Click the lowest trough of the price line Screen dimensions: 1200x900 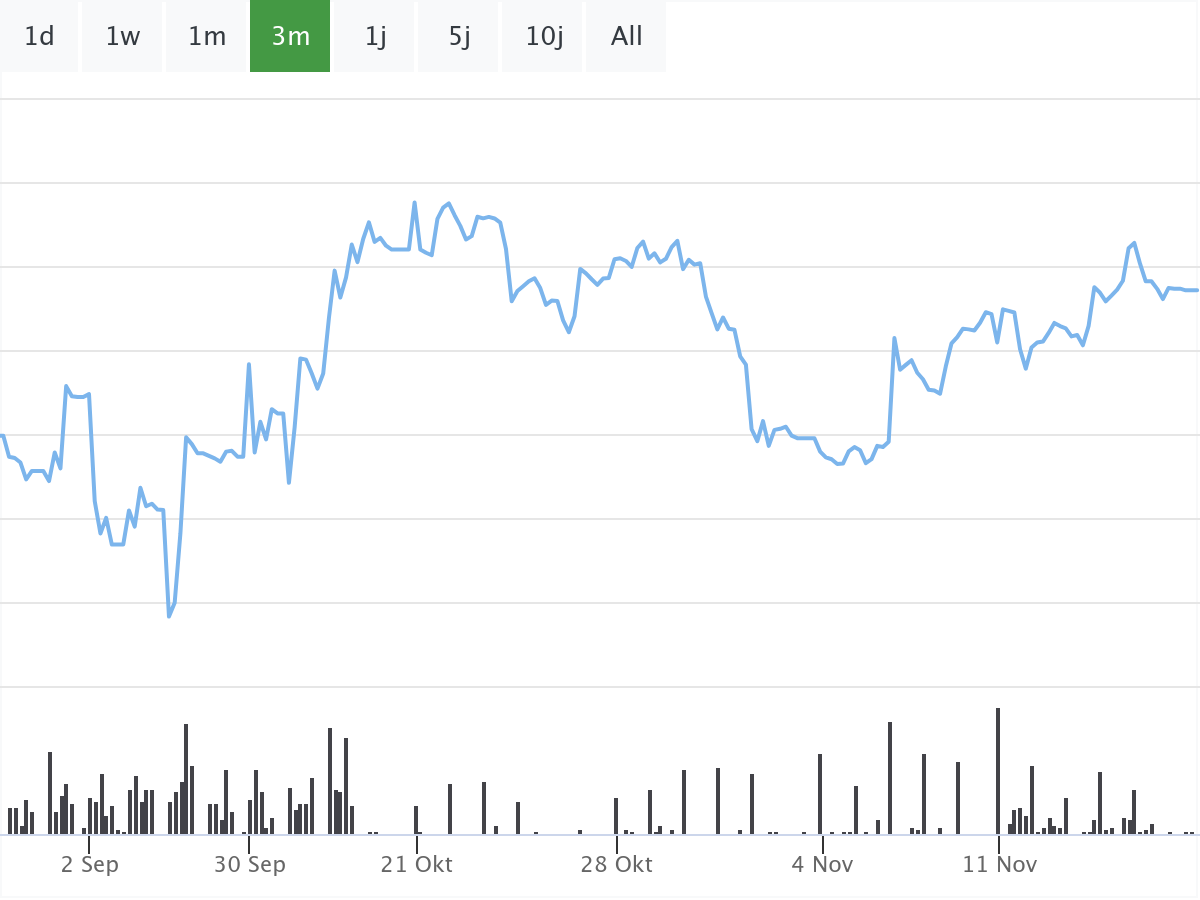[169, 616]
